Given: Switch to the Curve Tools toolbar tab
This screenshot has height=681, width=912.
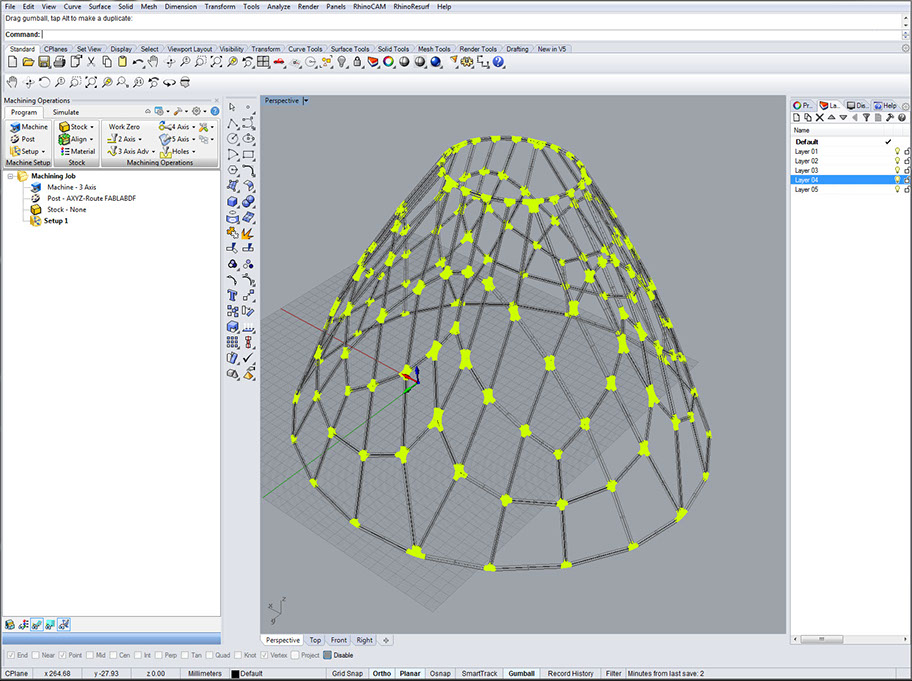Looking at the screenshot, I should pos(305,49).
